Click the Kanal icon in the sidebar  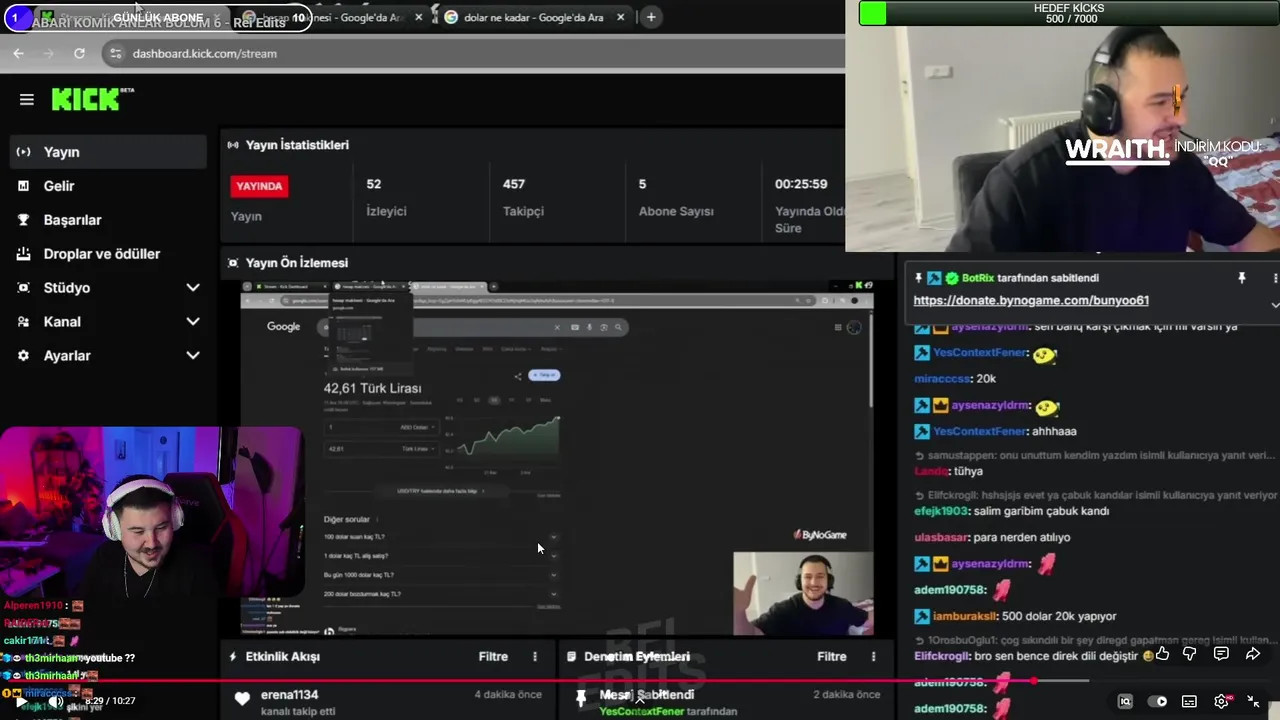(x=23, y=322)
